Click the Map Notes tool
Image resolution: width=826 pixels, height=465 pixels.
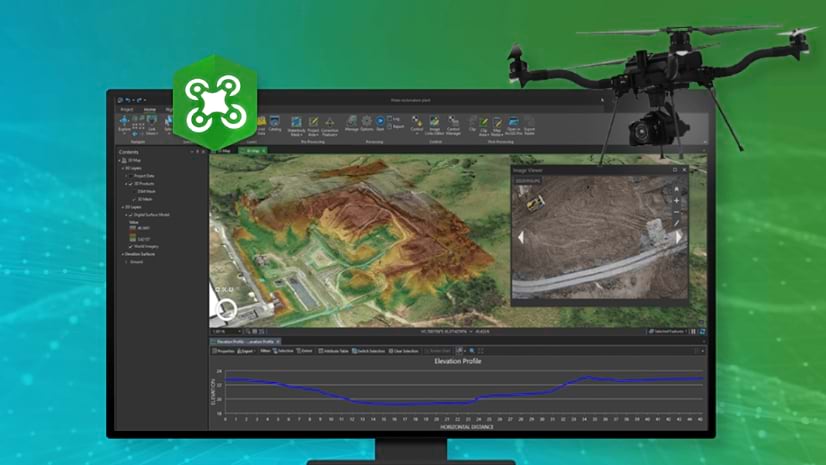coord(497,127)
